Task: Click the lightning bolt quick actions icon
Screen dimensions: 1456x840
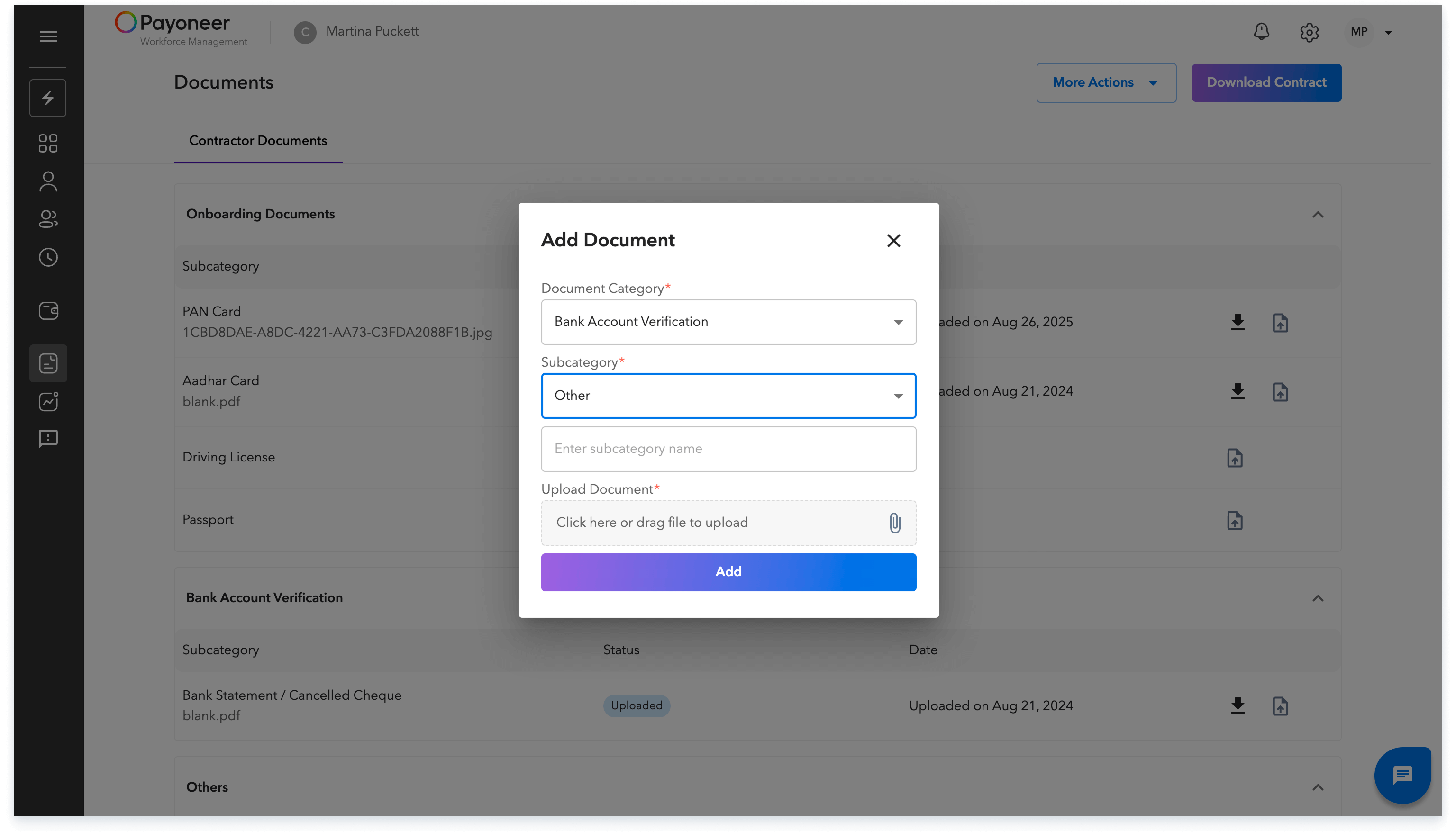Action: click(x=48, y=98)
